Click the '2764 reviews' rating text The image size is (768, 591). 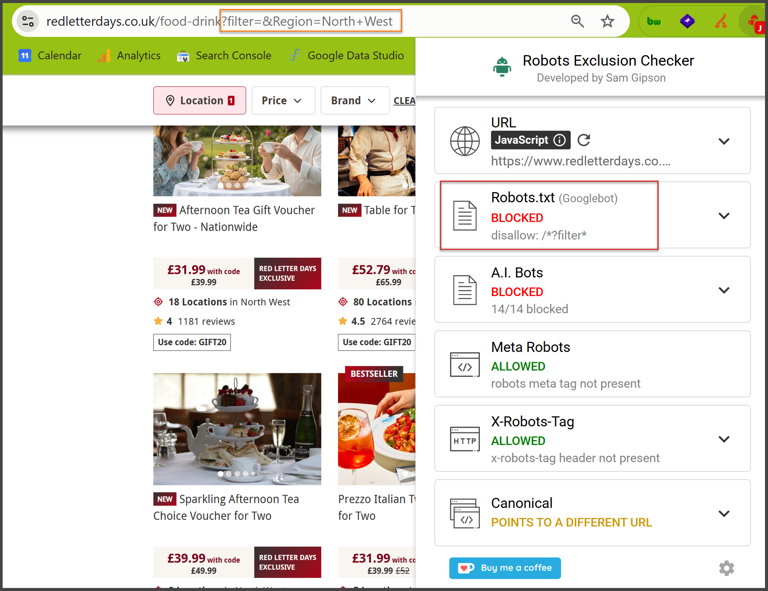coord(393,321)
